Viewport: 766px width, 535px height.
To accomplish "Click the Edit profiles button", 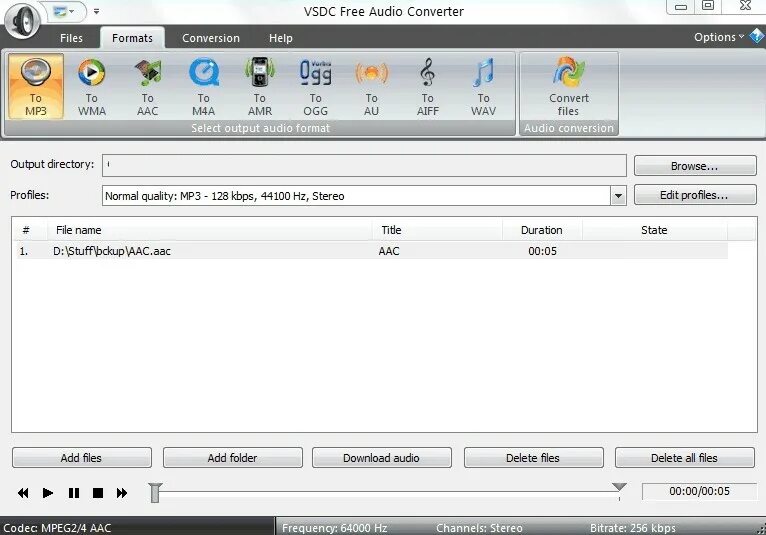I will 695,195.
